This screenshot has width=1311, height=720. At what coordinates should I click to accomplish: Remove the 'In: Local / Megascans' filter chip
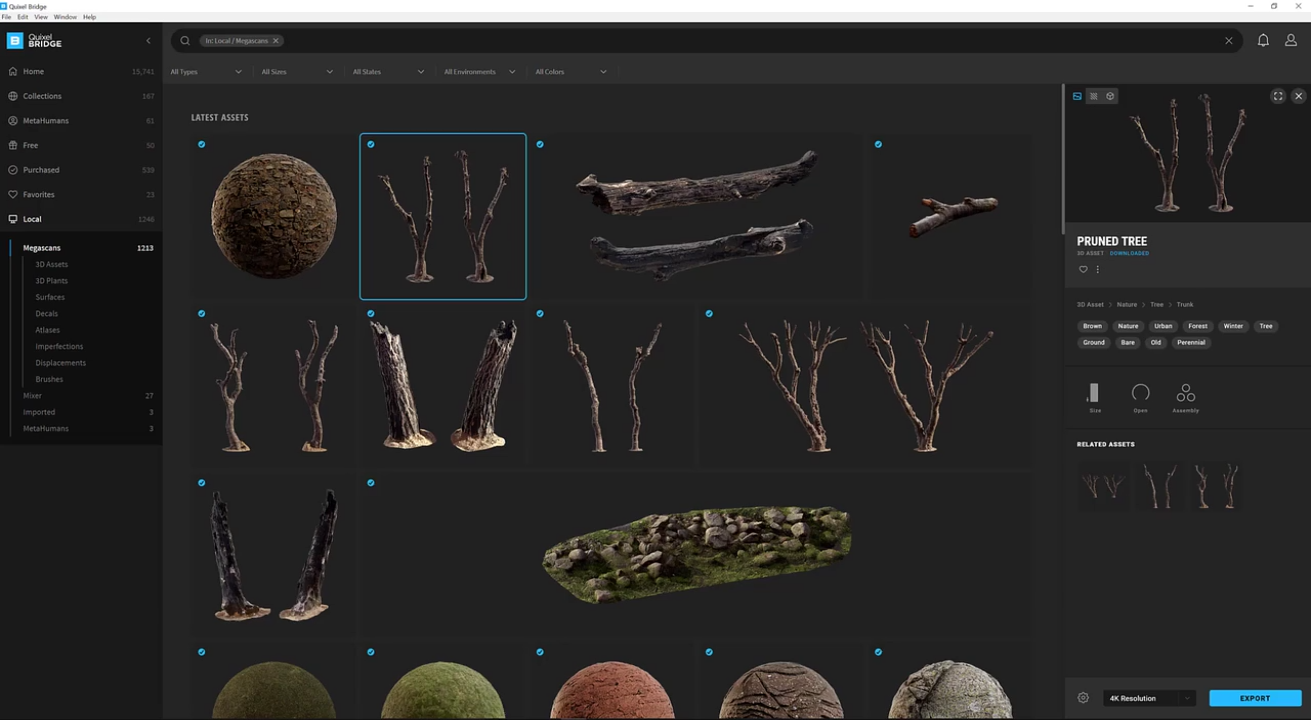276,41
